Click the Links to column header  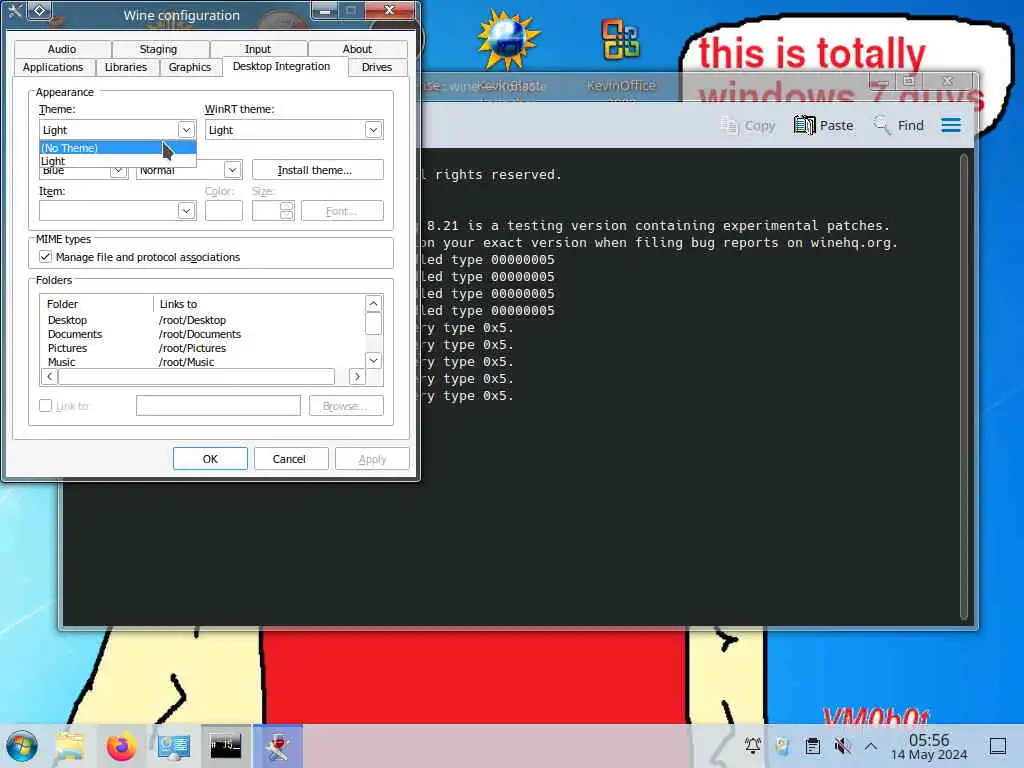pos(259,304)
